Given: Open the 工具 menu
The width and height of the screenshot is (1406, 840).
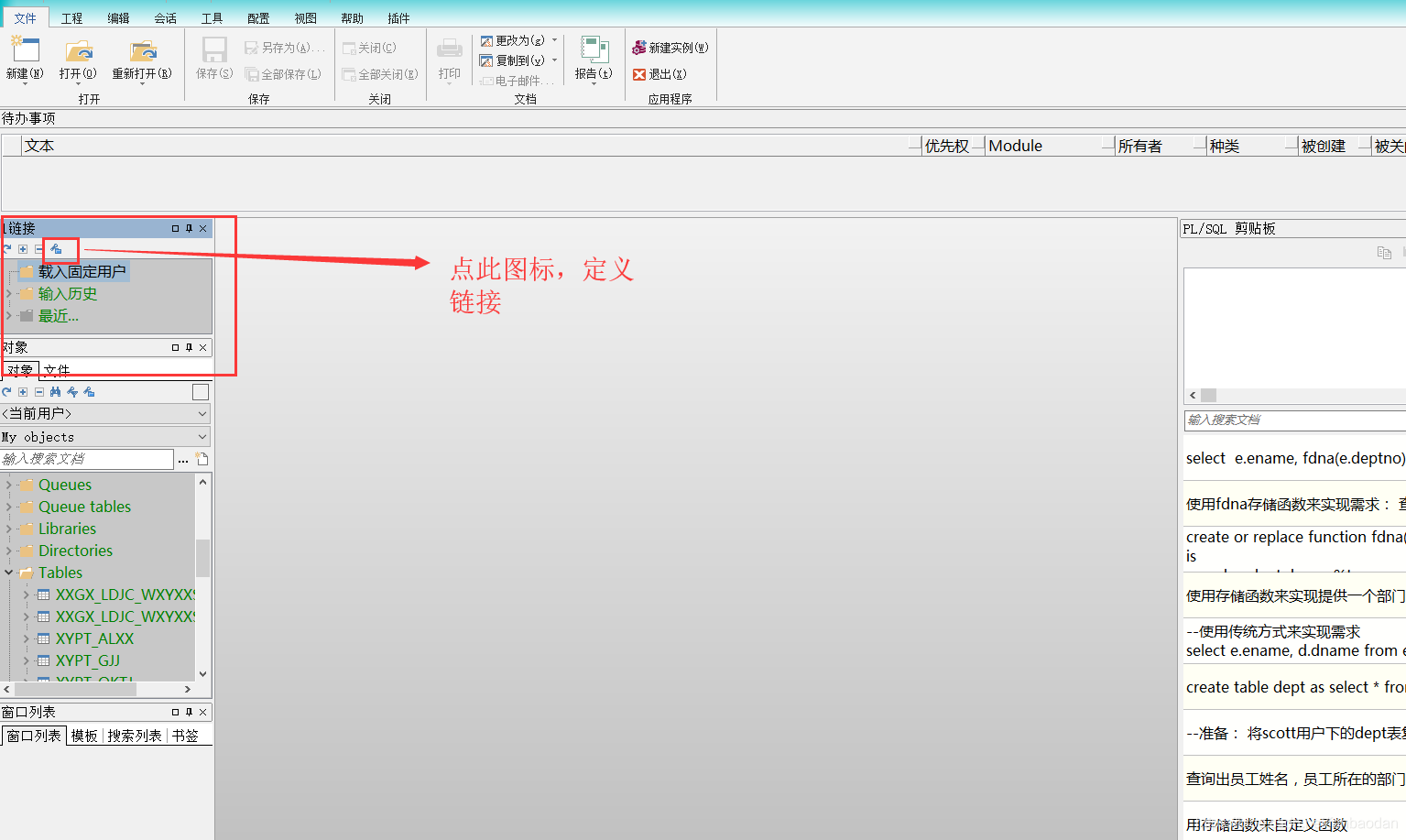Looking at the screenshot, I should tap(212, 16).
